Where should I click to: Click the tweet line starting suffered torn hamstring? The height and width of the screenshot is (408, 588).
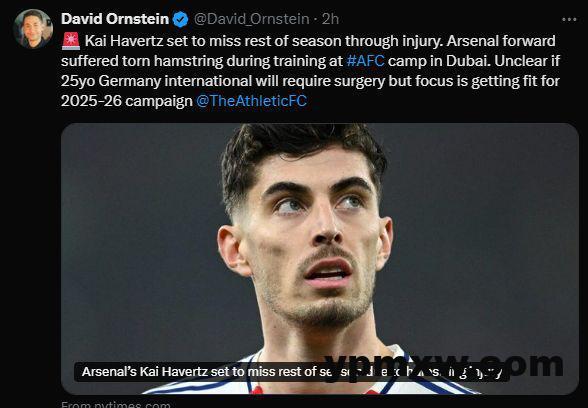(310, 61)
